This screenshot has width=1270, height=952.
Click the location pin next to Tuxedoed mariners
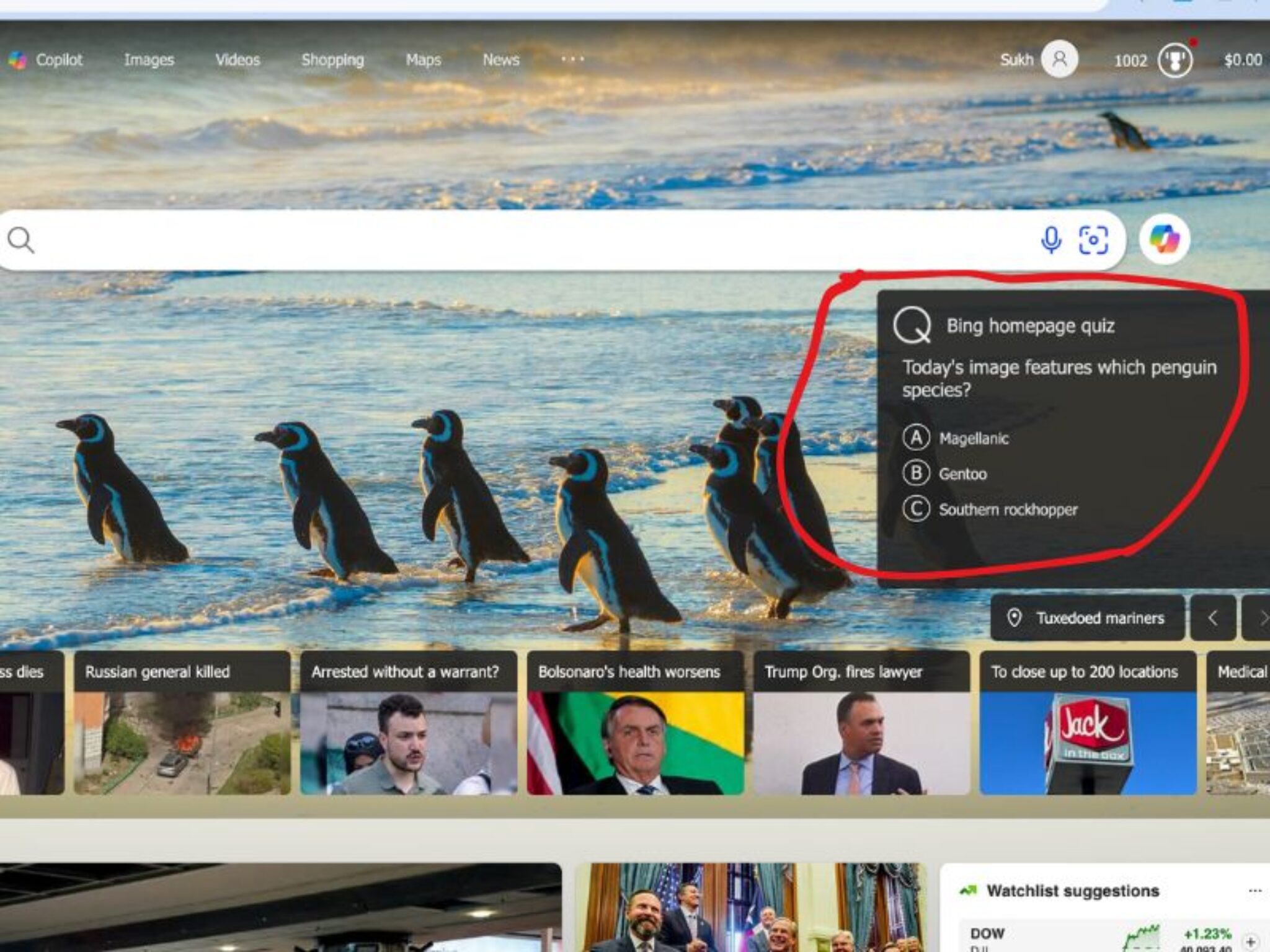point(1015,617)
